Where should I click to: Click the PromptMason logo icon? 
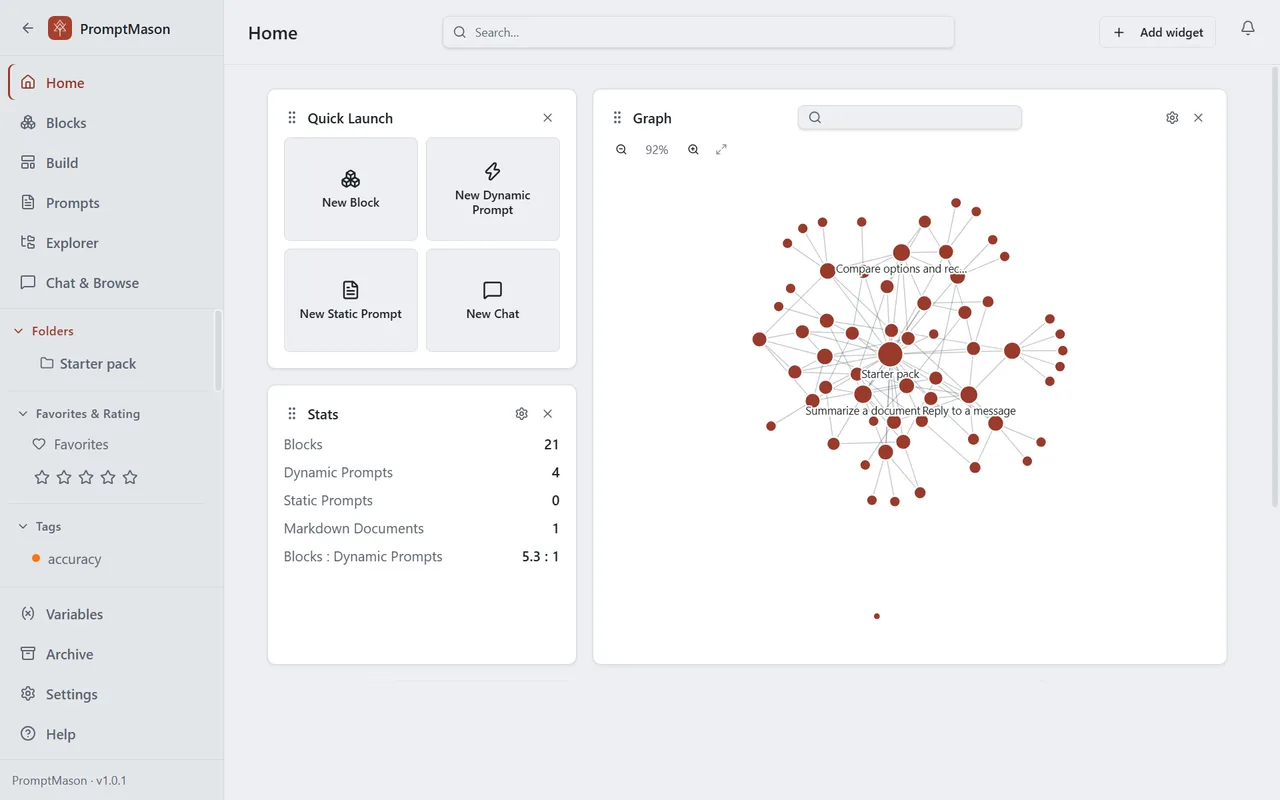[x=60, y=28]
